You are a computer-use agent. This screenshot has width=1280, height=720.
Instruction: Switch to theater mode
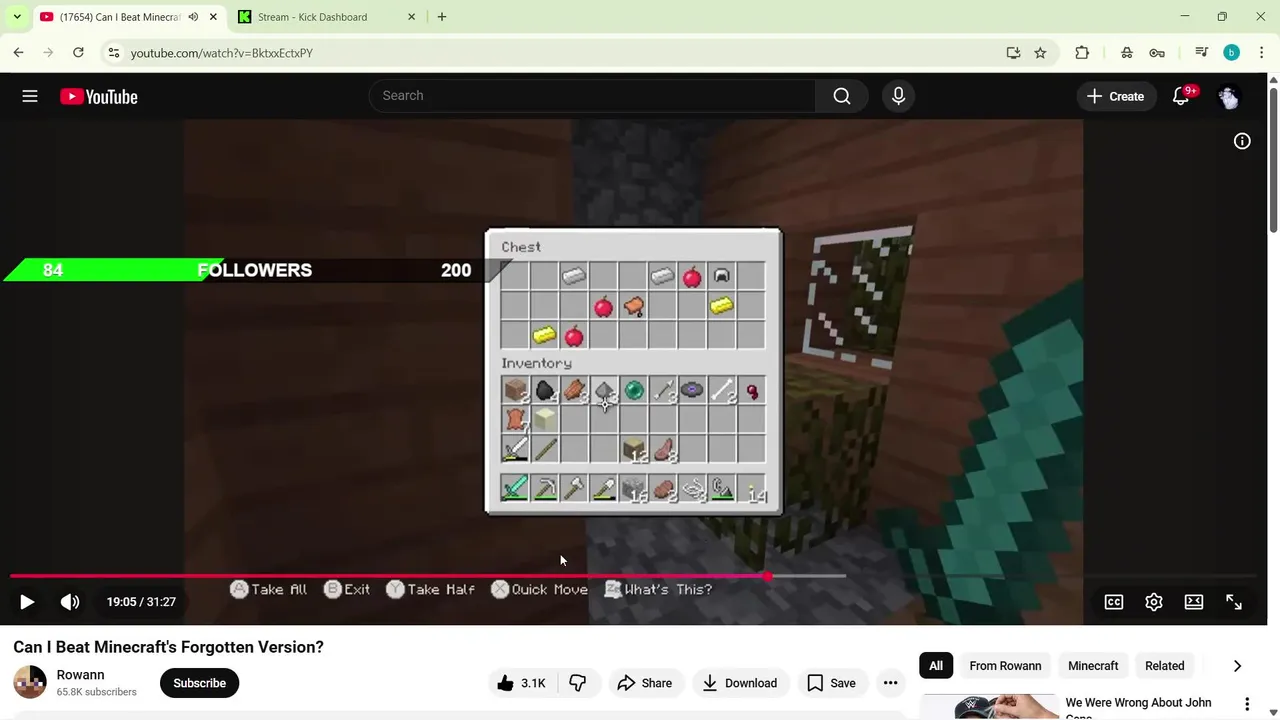coord(1194,602)
